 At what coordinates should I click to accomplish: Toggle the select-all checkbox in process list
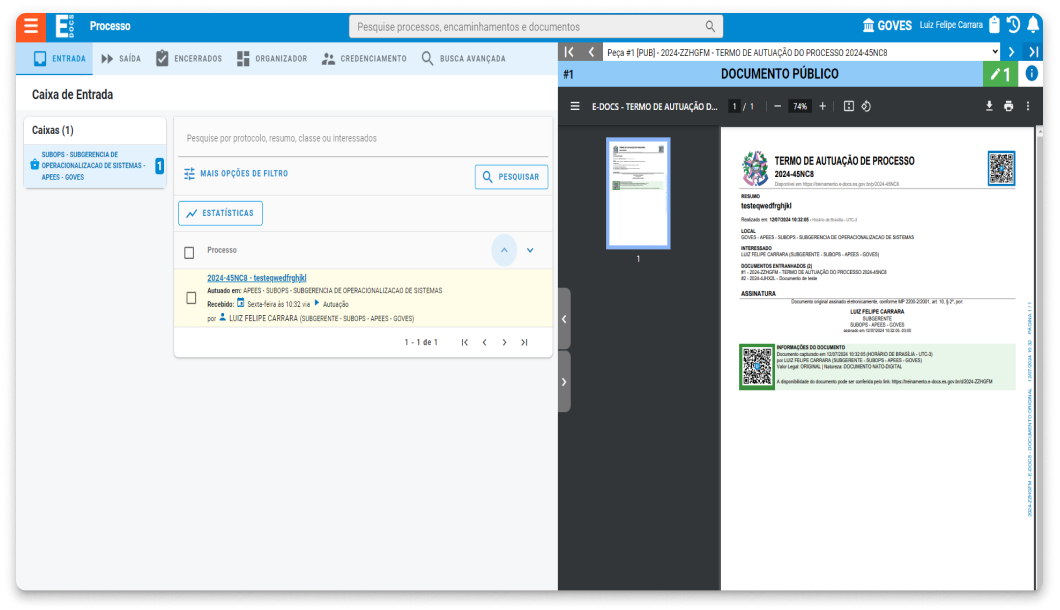click(189, 251)
